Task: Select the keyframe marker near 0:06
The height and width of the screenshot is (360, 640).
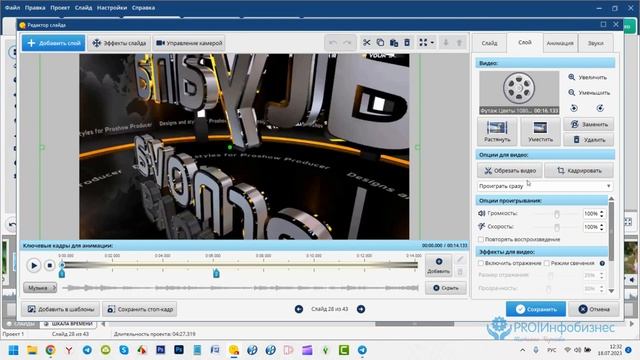Action: coord(216,273)
